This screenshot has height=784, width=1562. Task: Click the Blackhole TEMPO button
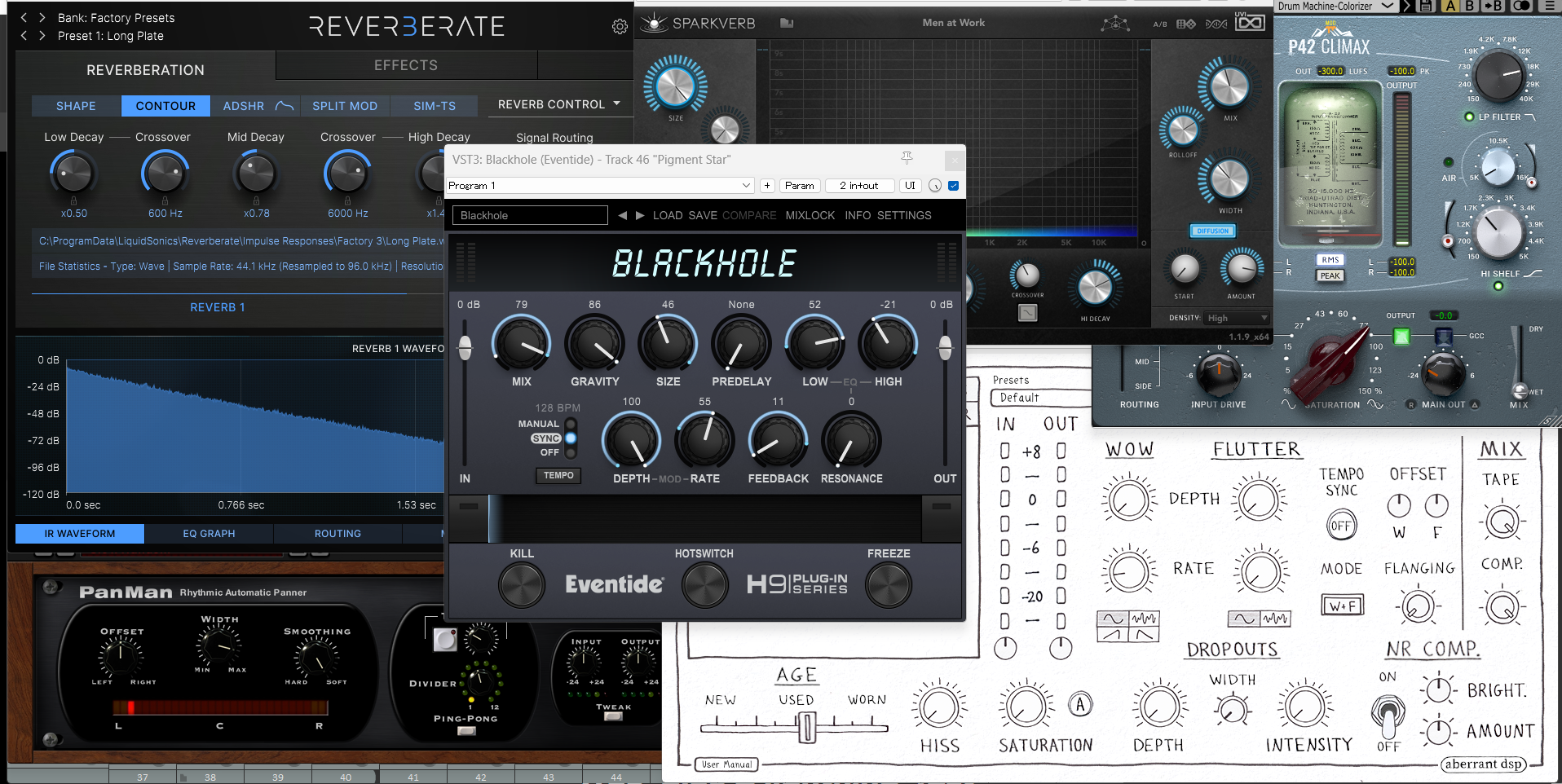[x=558, y=475]
